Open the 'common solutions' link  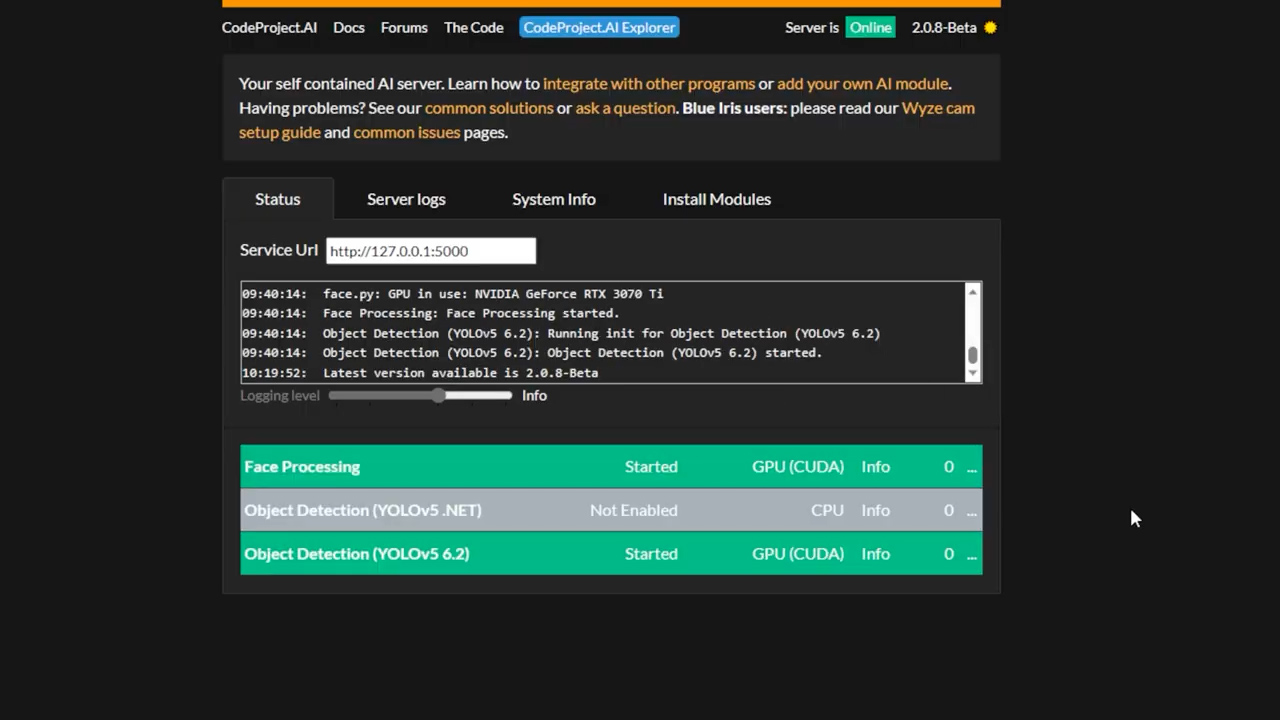pyautogui.click(x=489, y=108)
